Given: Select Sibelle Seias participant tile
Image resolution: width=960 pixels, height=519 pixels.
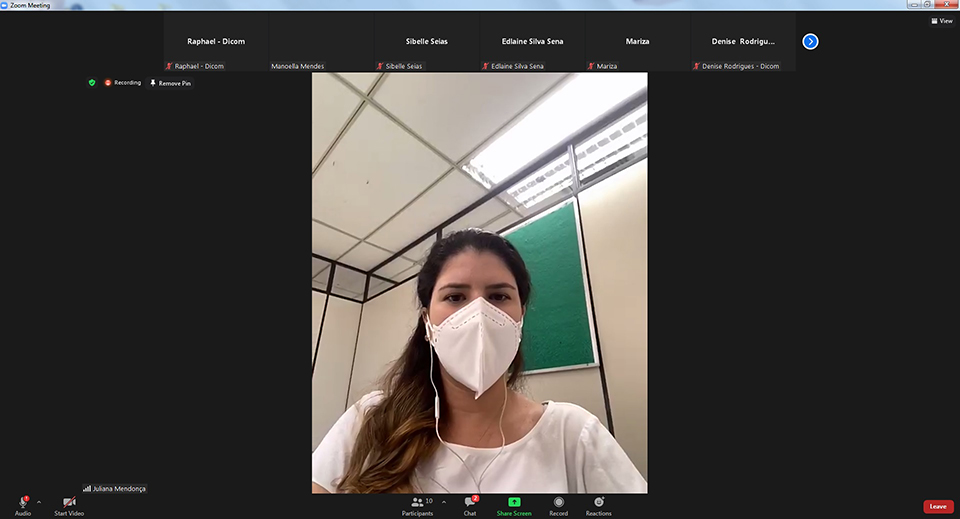Looking at the screenshot, I should (426, 41).
